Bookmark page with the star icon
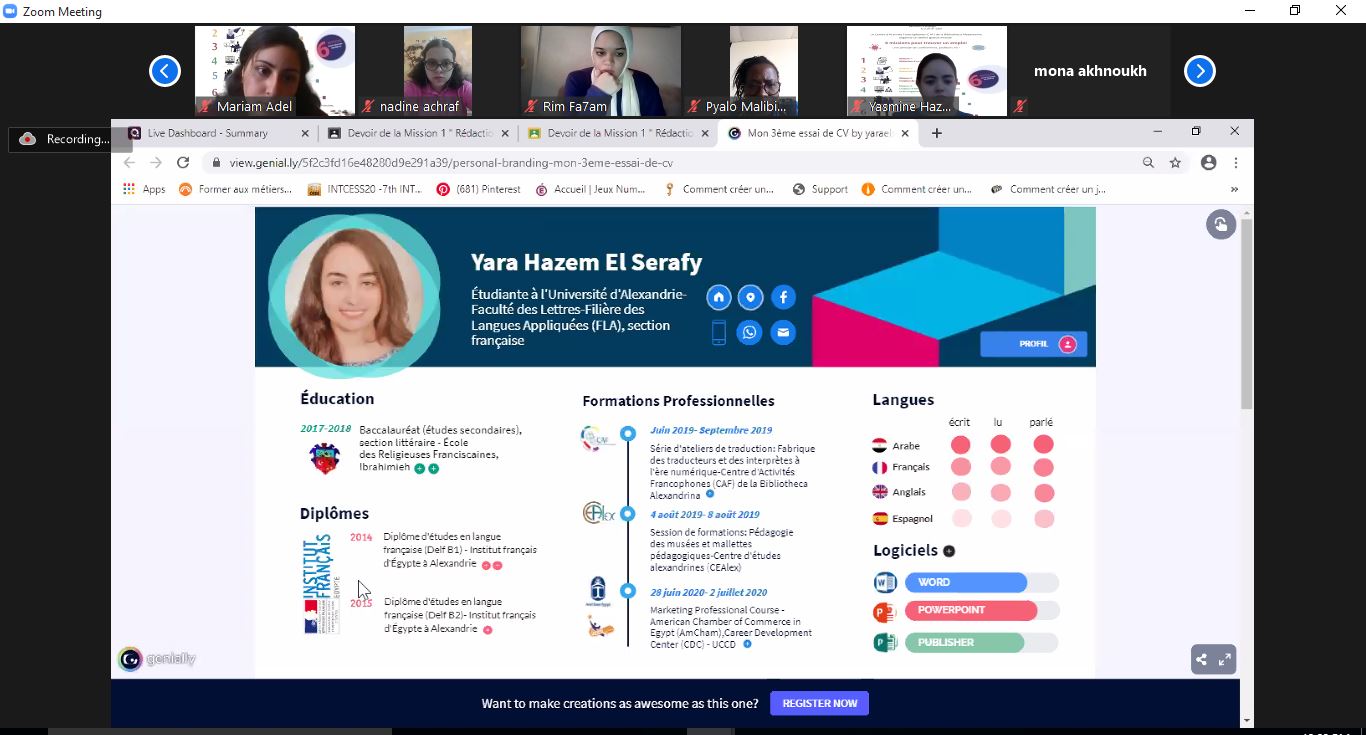This screenshot has height=735, width=1366. pos(1176,162)
